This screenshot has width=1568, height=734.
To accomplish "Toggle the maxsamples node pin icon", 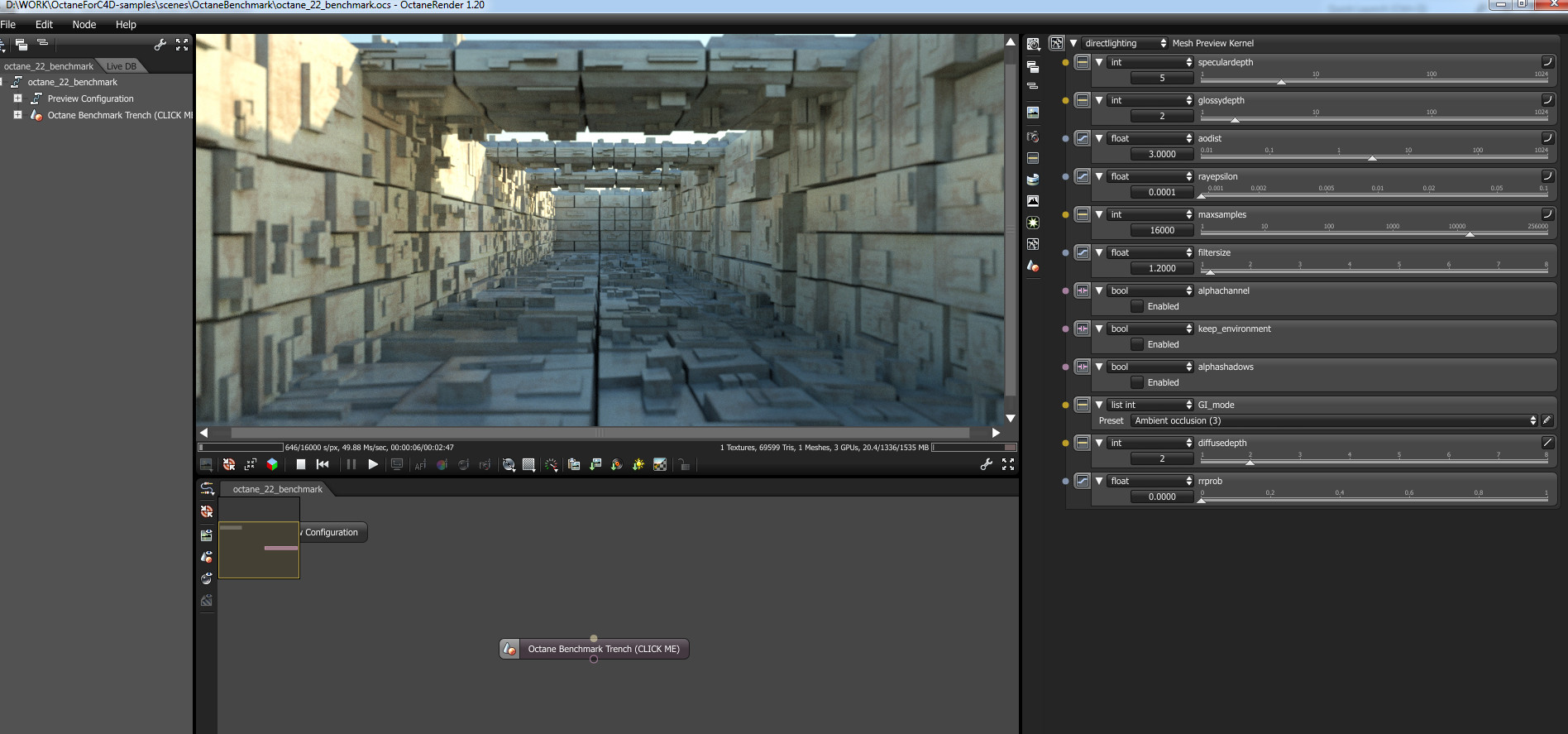I will click(x=1082, y=214).
